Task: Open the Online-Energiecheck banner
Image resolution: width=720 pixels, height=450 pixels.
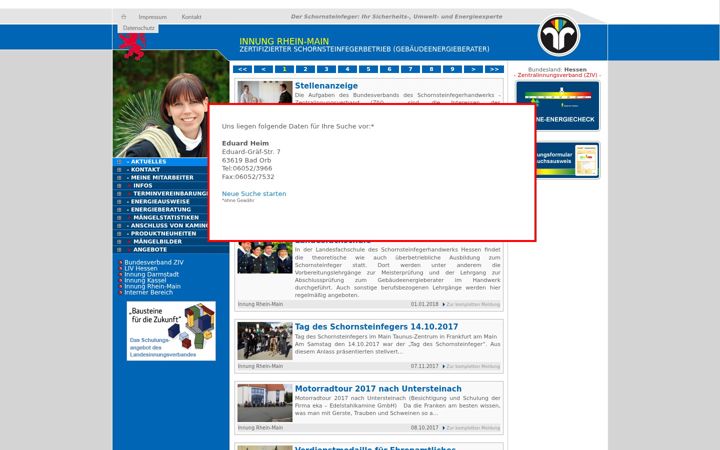Action: tap(568, 106)
